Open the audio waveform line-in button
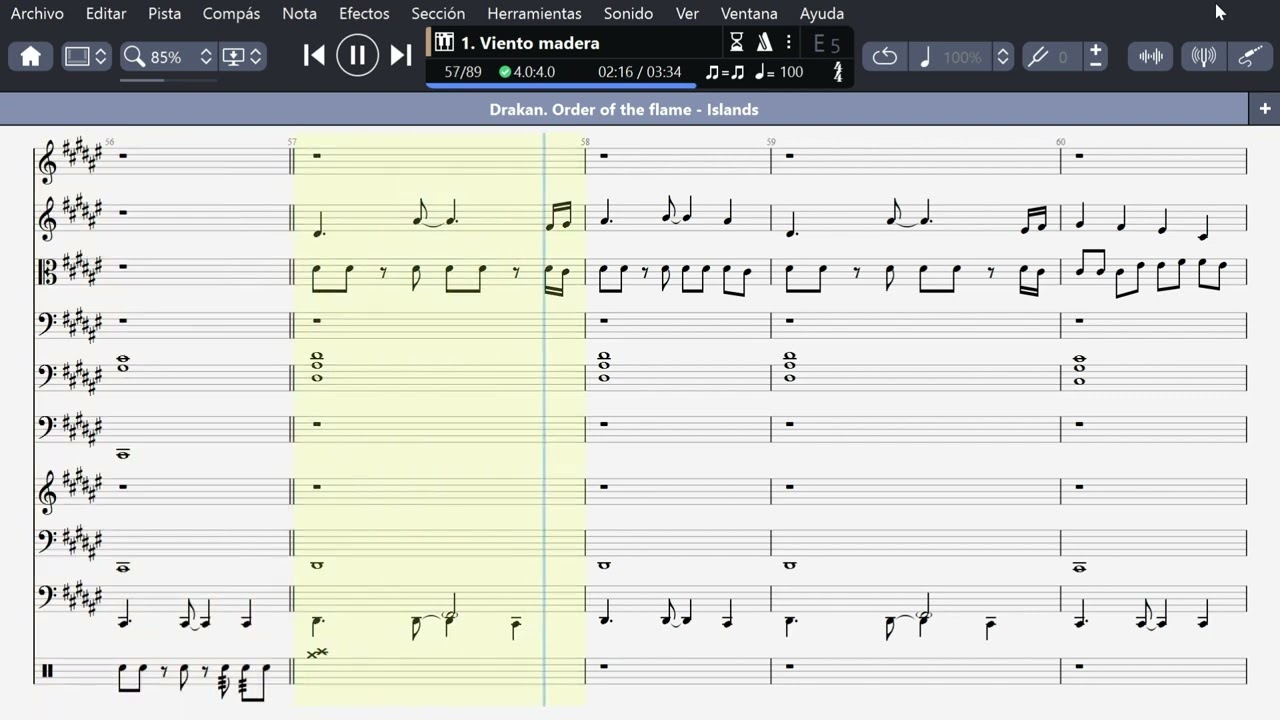 [1151, 57]
